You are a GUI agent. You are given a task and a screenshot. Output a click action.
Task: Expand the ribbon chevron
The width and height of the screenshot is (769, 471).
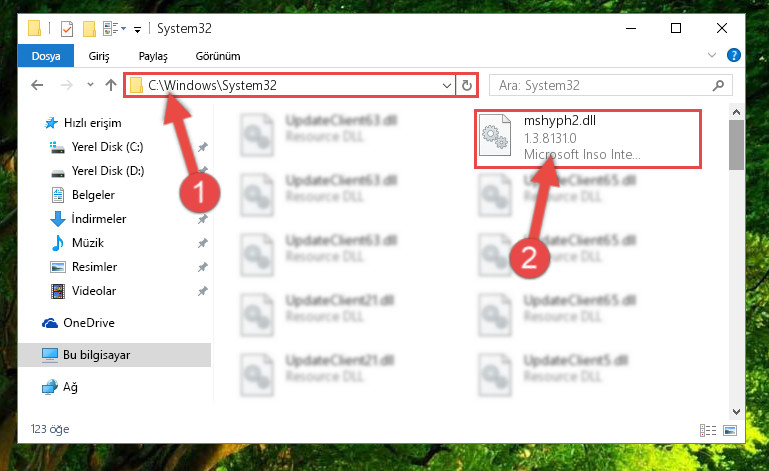(x=712, y=55)
